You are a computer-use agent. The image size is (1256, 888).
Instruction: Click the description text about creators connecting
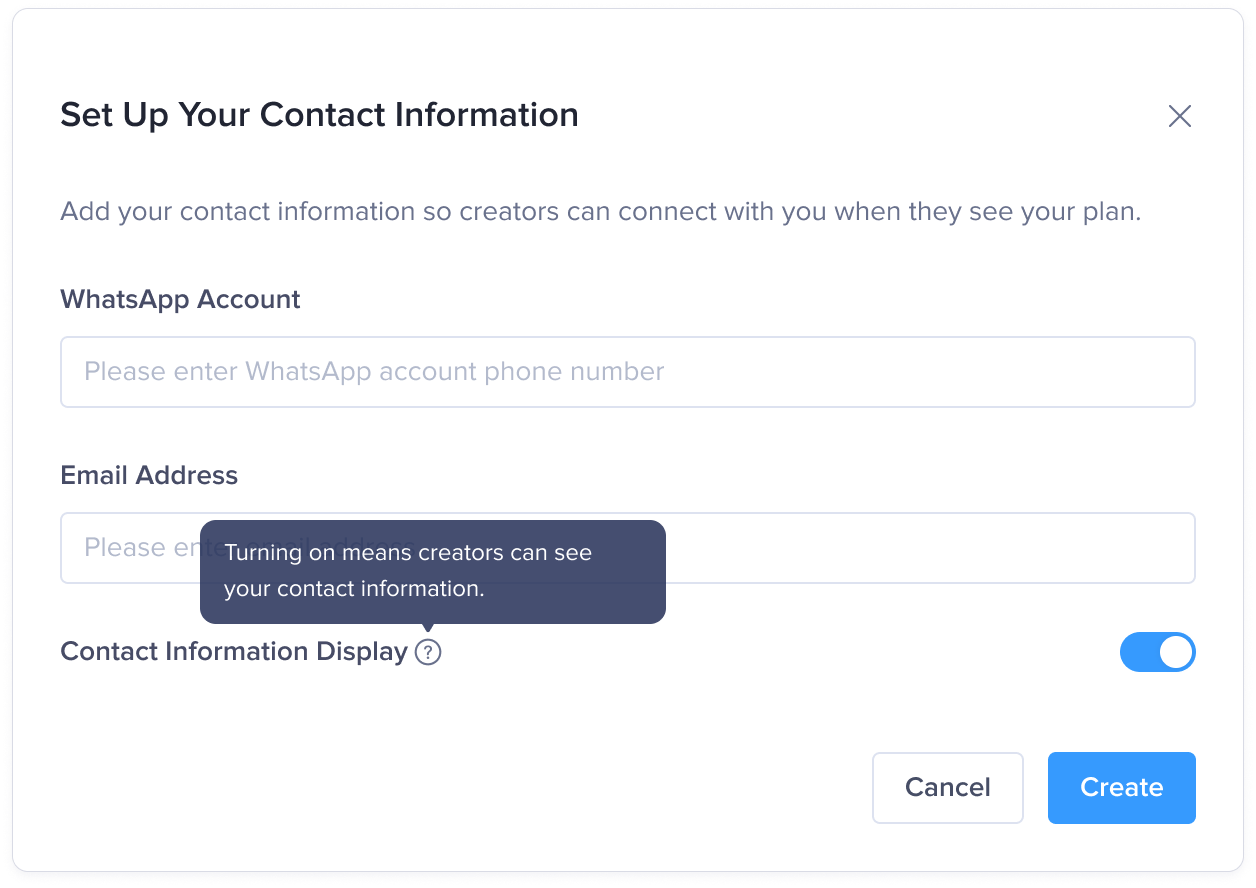pos(600,212)
